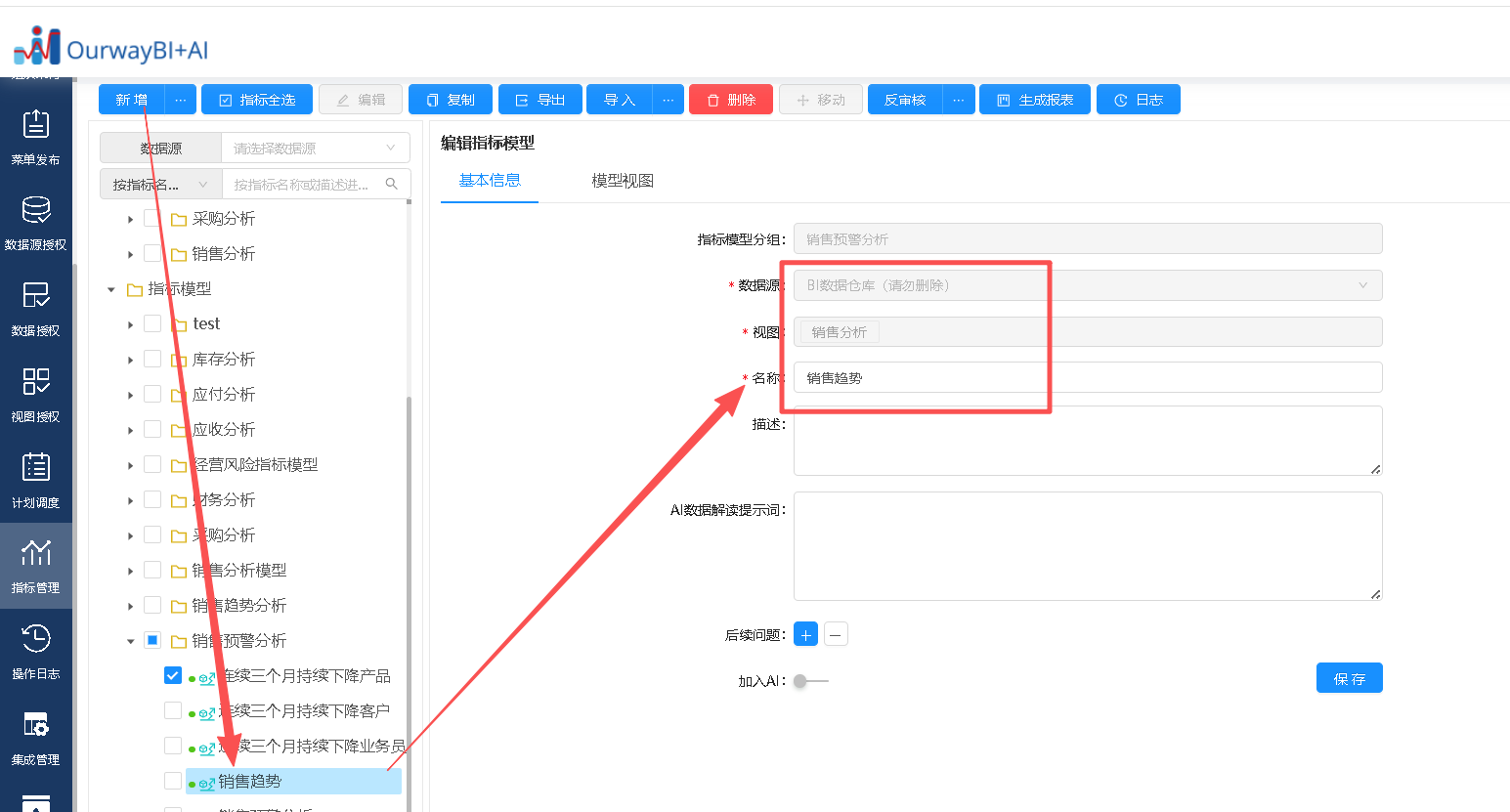Tick the checkbox for 销售趋势 indicator
The height and width of the screenshot is (812, 1510).
pos(173,781)
